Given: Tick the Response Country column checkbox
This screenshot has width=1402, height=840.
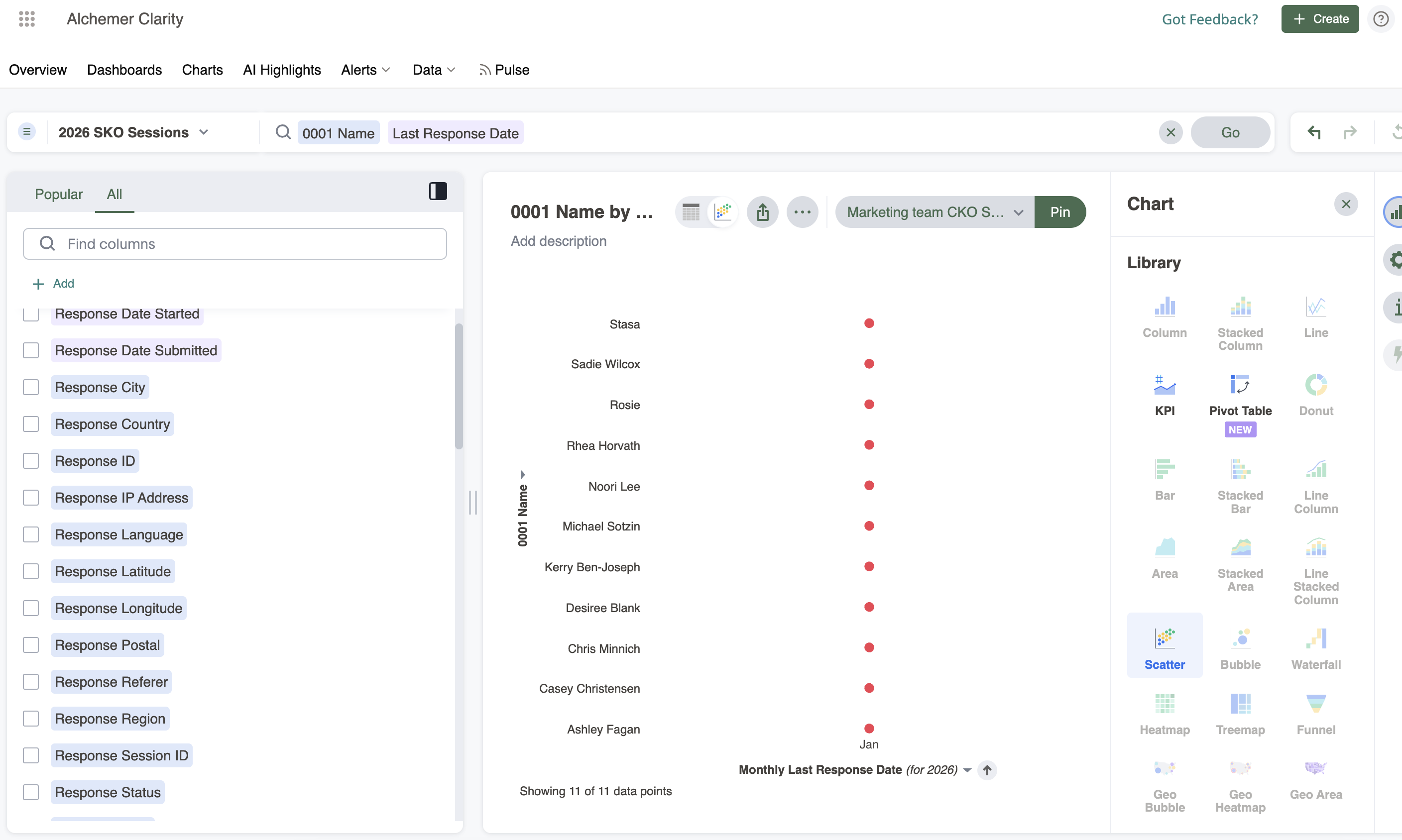Looking at the screenshot, I should 30,424.
